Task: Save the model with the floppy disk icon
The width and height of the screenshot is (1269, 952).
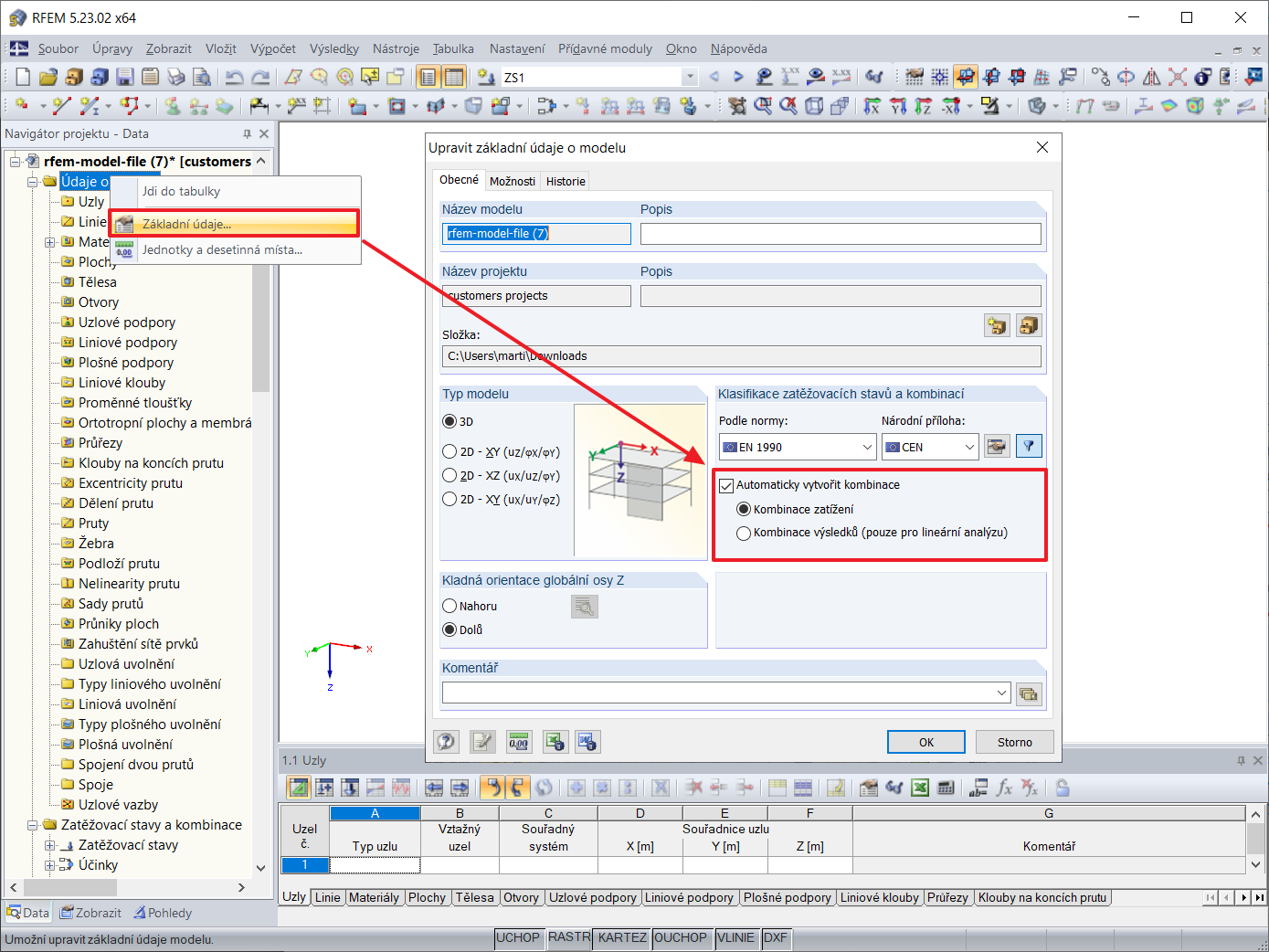Action: coord(125,78)
